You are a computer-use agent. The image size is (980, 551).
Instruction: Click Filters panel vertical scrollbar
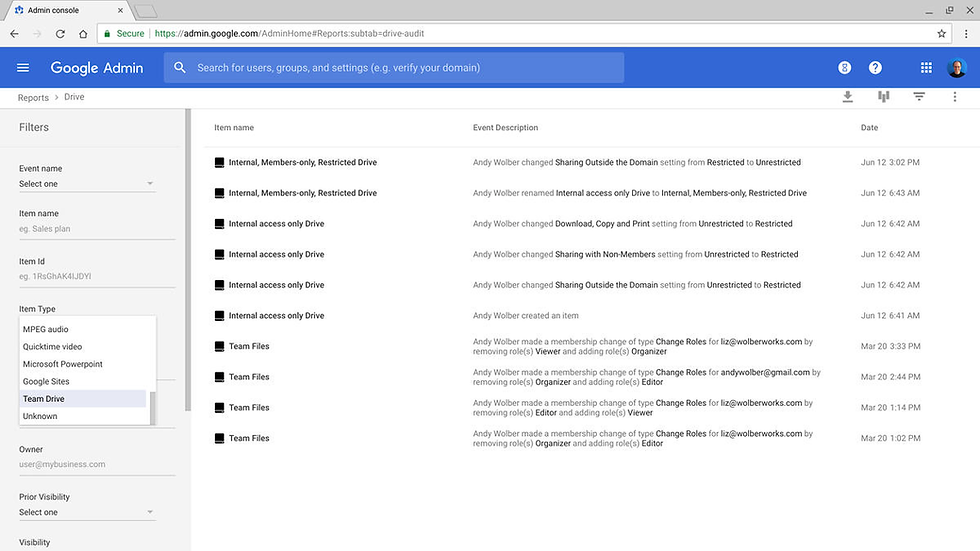point(188,259)
